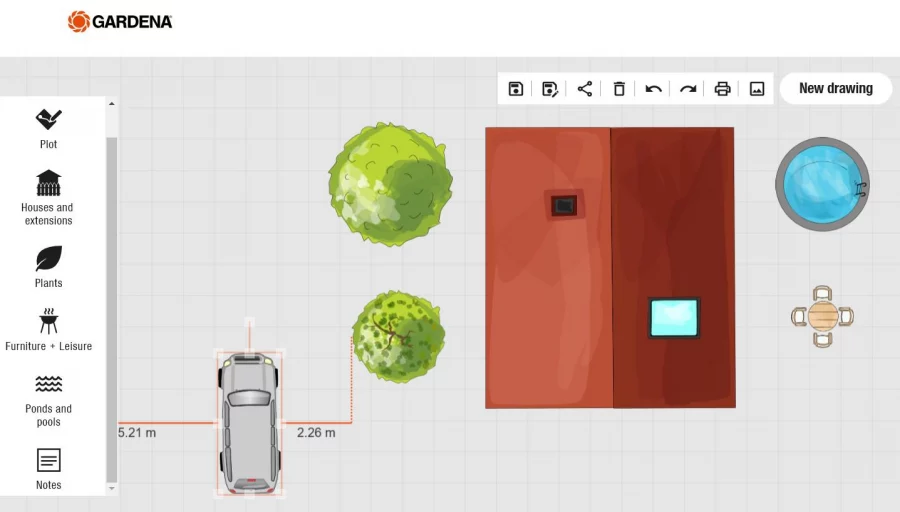The width and height of the screenshot is (900, 512).
Task: Click the Save icon in toolbar
Action: point(515,89)
